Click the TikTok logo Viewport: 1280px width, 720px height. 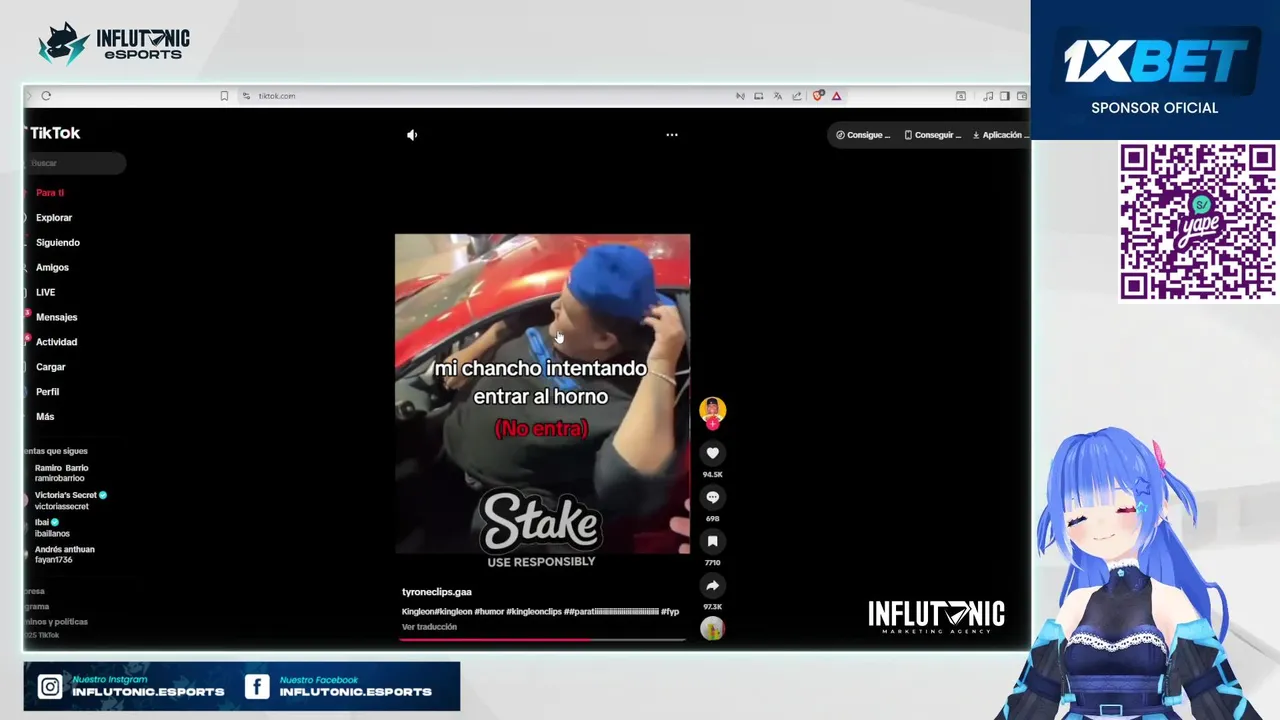click(54, 133)
